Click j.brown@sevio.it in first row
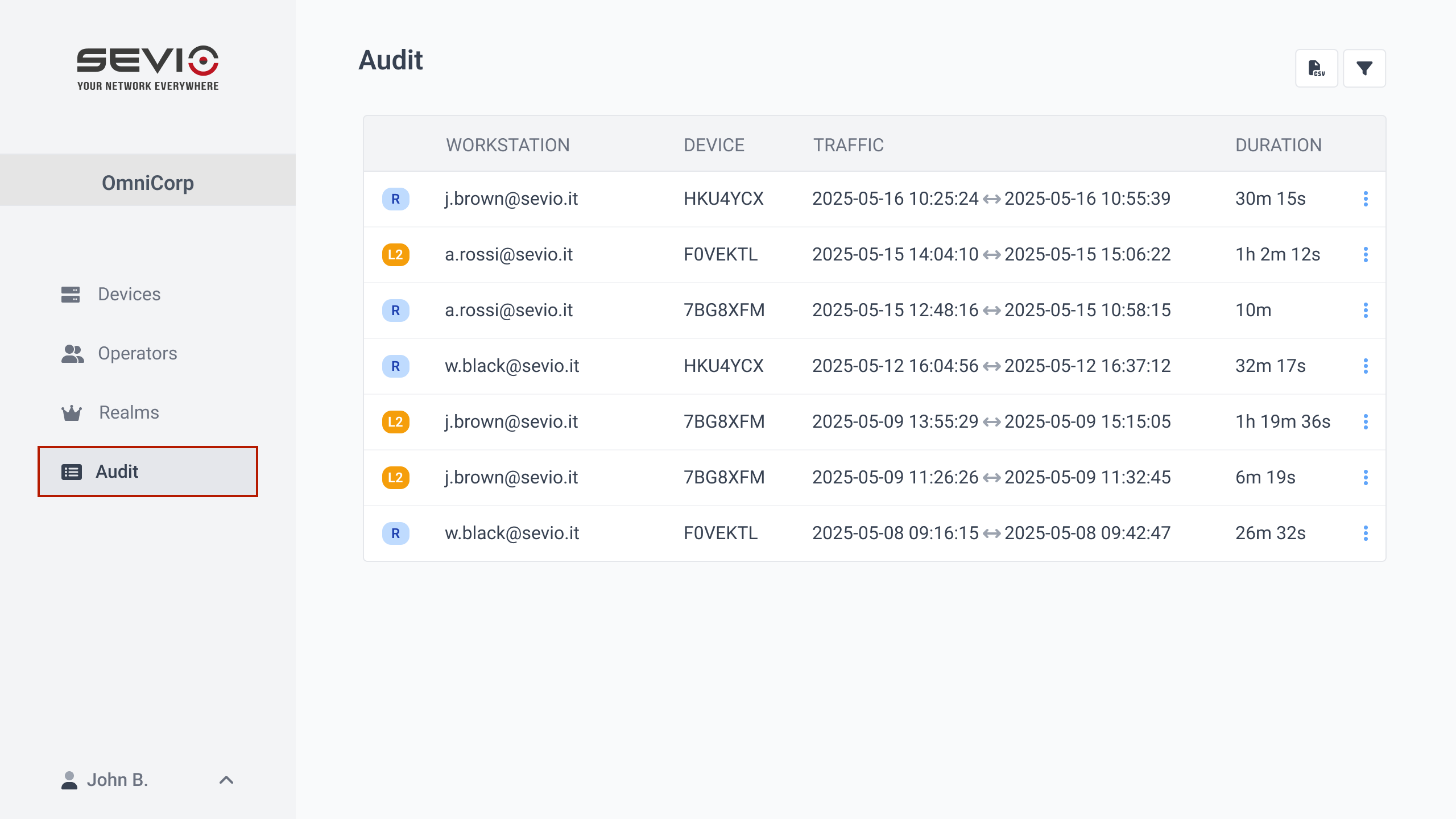This screenshot has height=819, width=1456. [x=511, y=199]
